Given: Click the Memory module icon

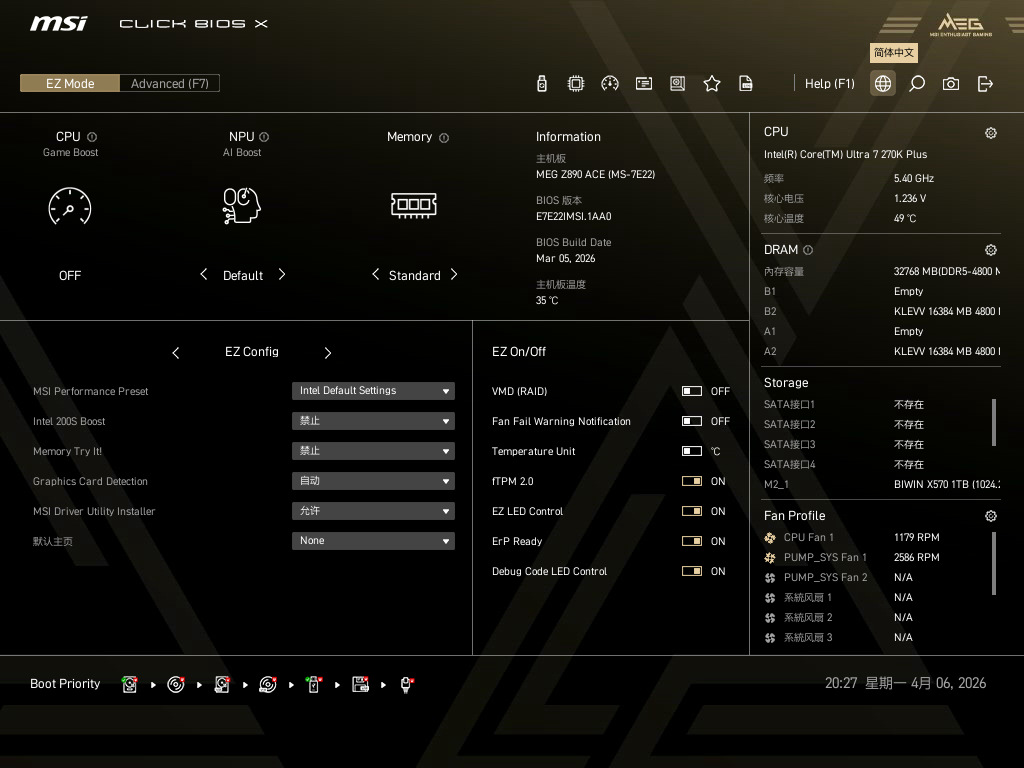Looking at the screenshot, I should pyautogui.click(x=413, y=205).
